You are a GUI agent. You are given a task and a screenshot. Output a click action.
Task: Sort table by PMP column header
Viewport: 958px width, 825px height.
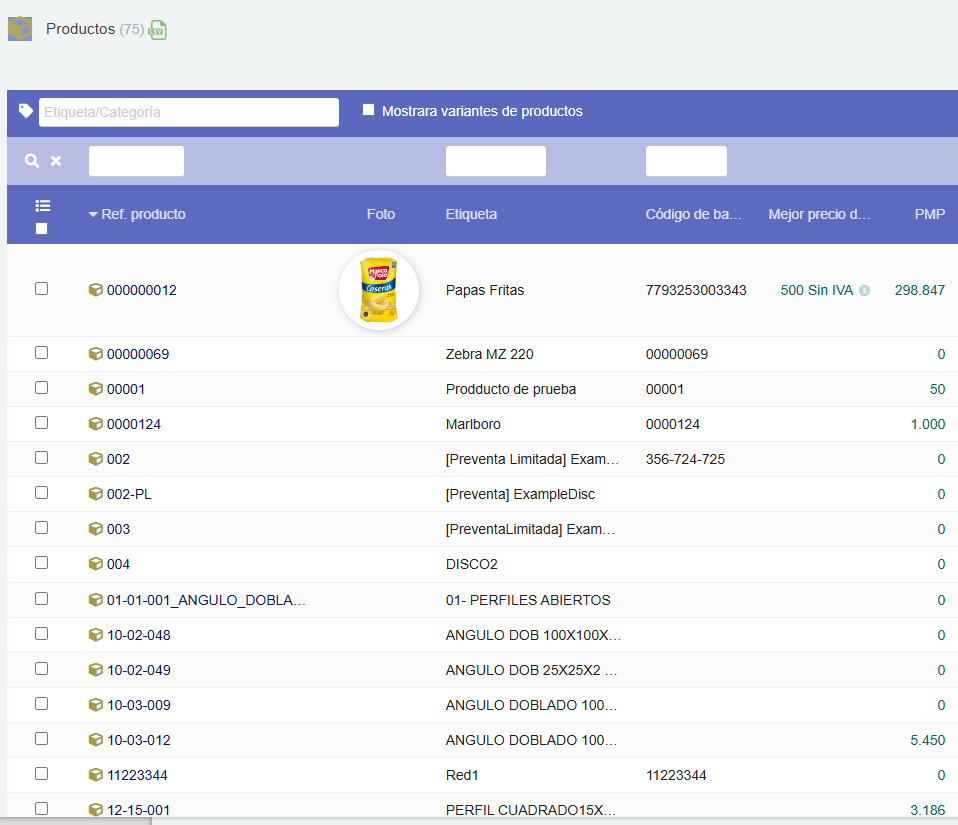[929, 214]
